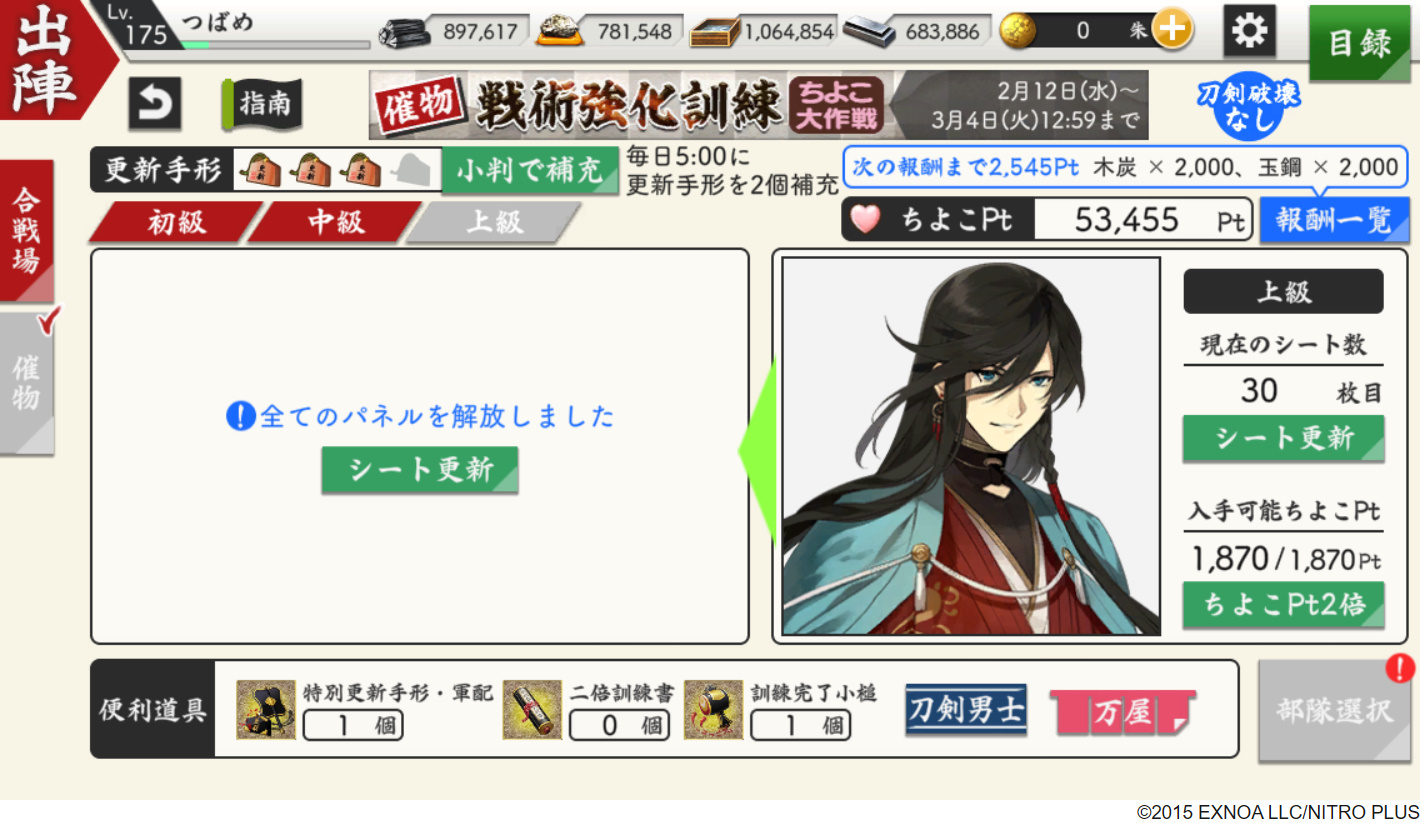Click the 特別更新手形・軍配 item icon
1420x823 pixels.
(266, 710)
